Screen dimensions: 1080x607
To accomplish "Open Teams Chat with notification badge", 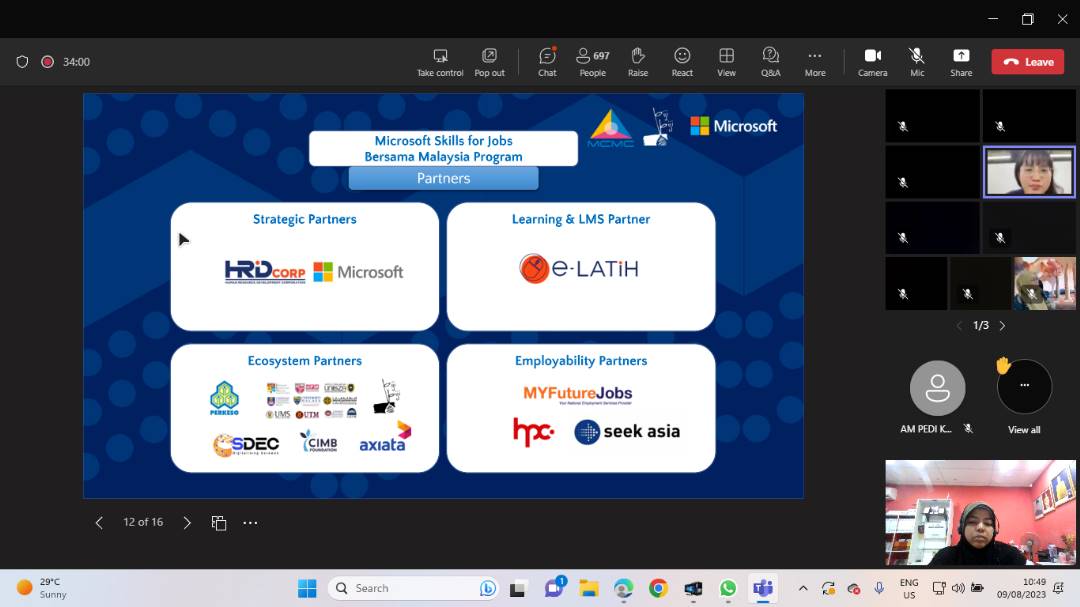I will point(554,588).
